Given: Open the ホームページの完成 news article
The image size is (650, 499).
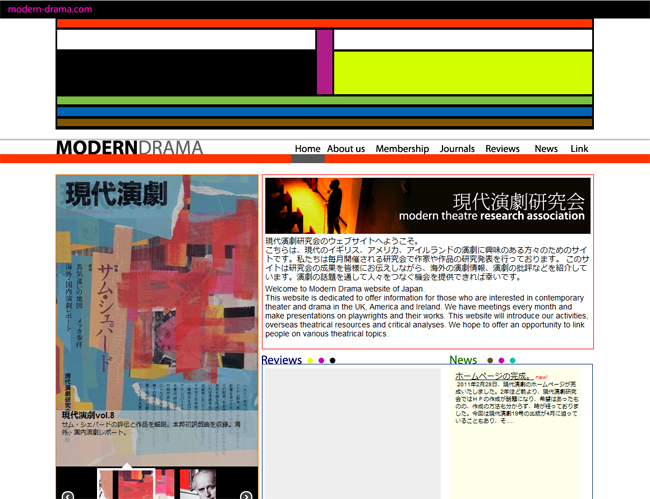Looking at the screenshot, I should click(492, 376).
